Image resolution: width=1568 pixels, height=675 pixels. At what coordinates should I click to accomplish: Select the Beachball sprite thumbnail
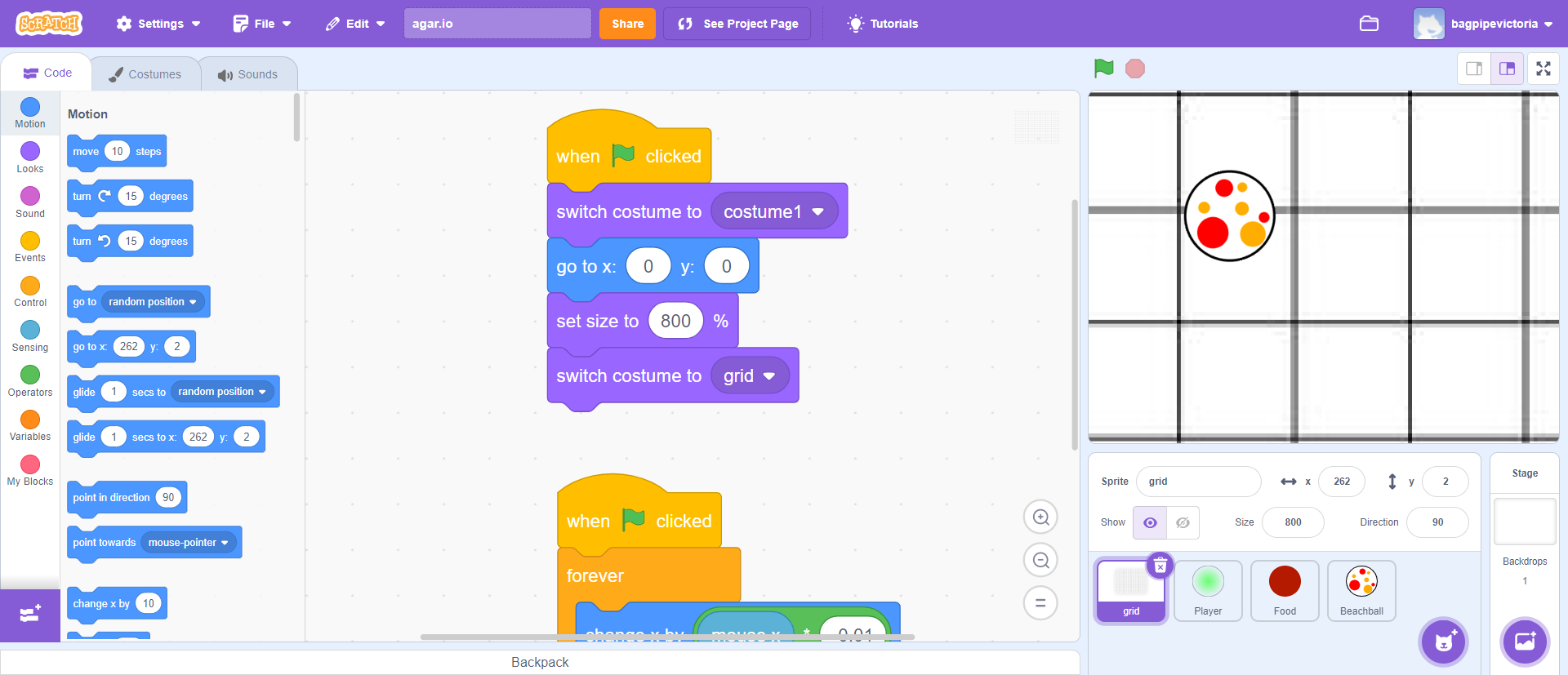coord(1361,591)
